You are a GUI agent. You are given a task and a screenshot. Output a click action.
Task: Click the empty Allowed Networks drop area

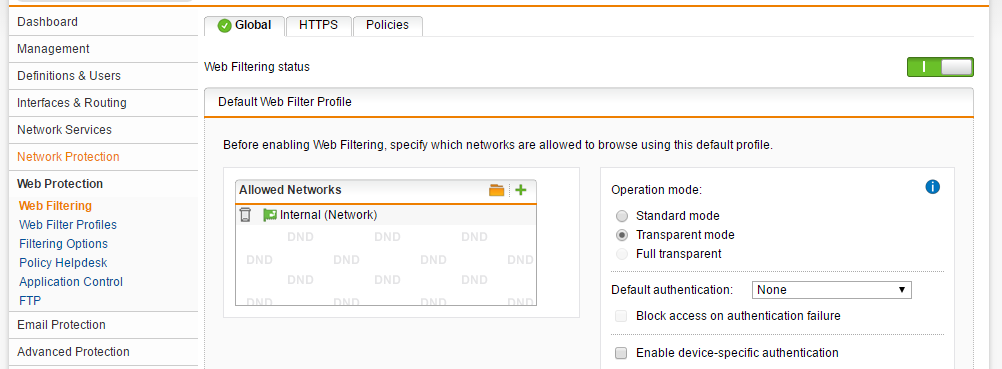[x=386, y=265]
